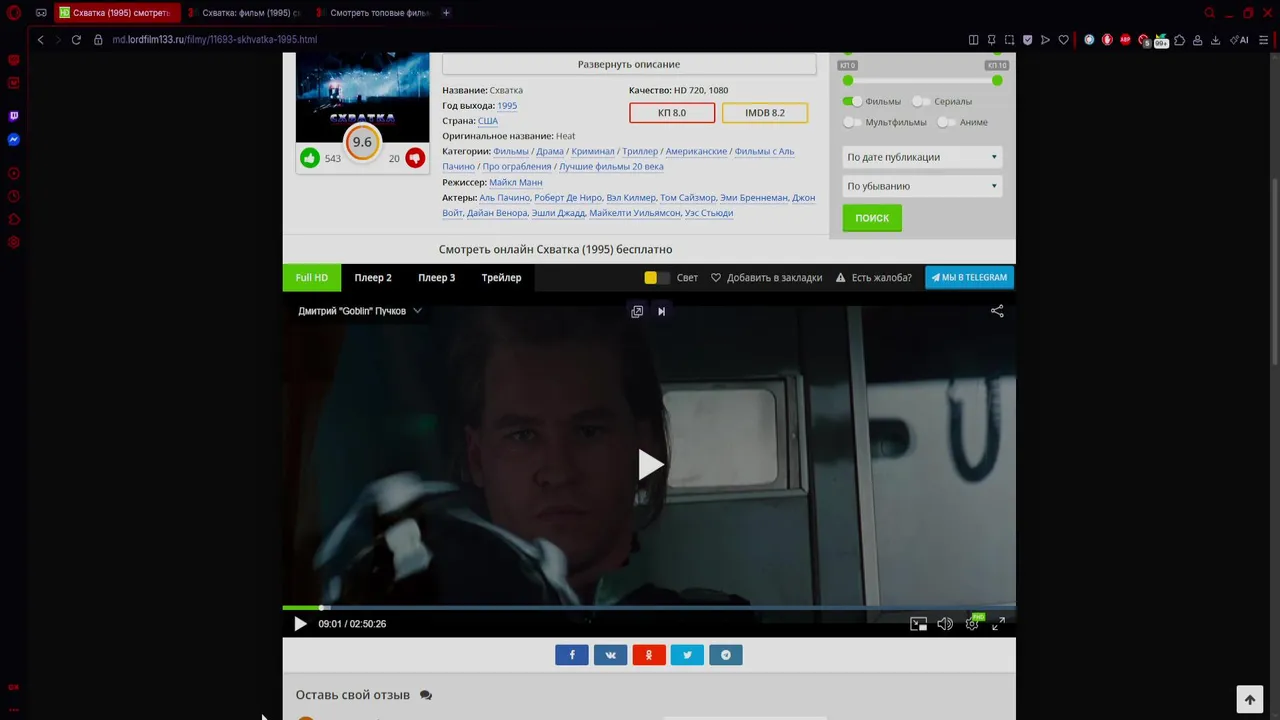Toggle the Свет light switch

(x=656, y=278)
